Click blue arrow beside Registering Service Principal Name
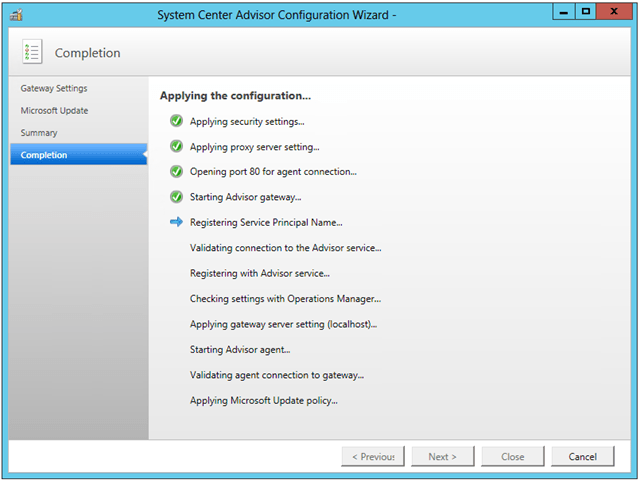The height and width of the screenshot is (480, 640). [x=176, y=222]
